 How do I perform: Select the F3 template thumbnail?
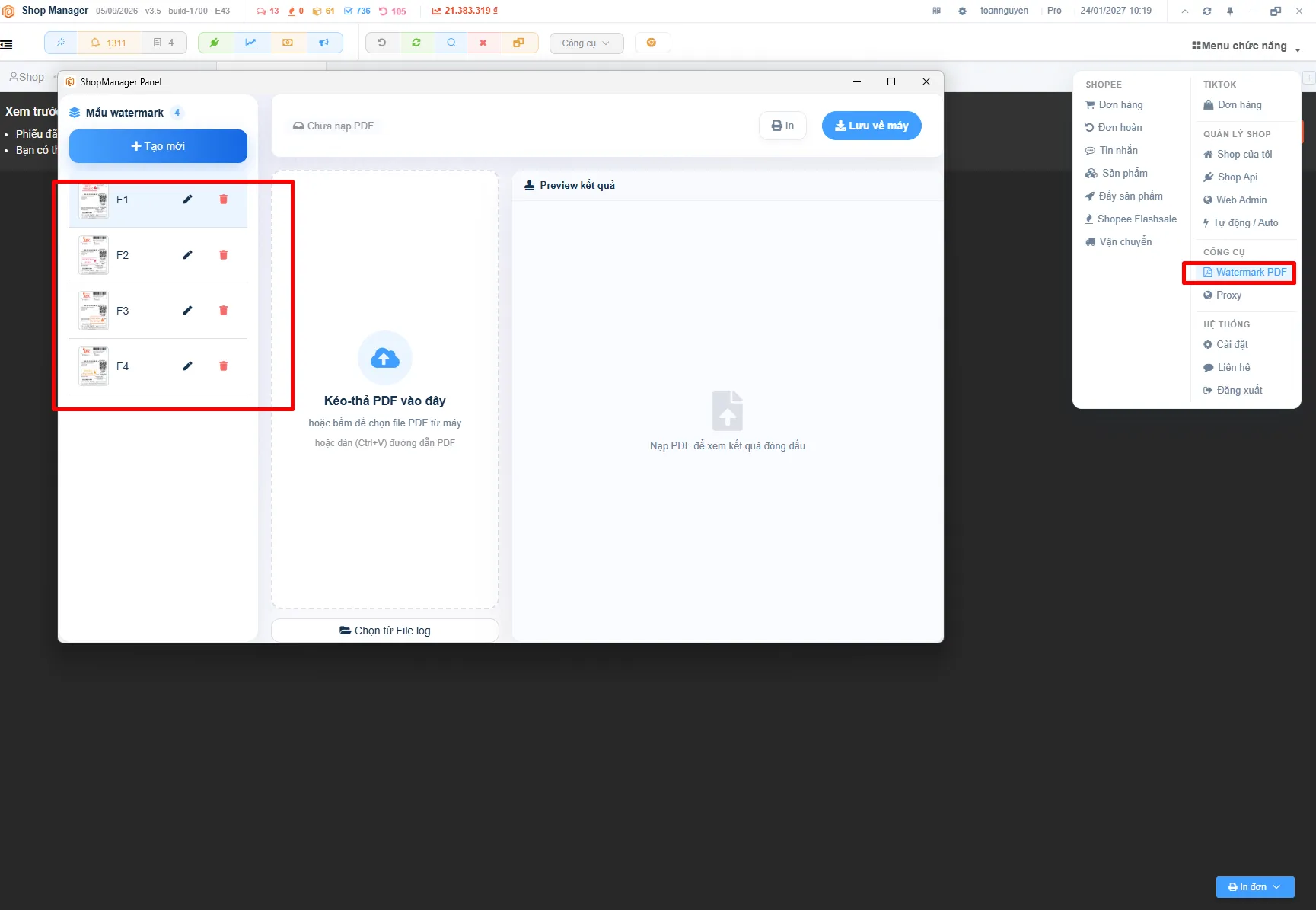point(94,311)
